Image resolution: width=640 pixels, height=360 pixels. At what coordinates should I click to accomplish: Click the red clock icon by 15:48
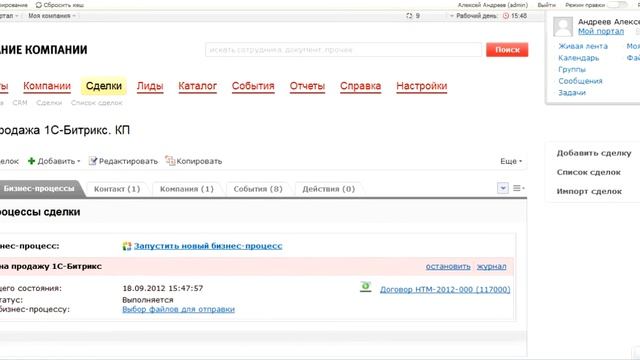click(x=506, y=16)
